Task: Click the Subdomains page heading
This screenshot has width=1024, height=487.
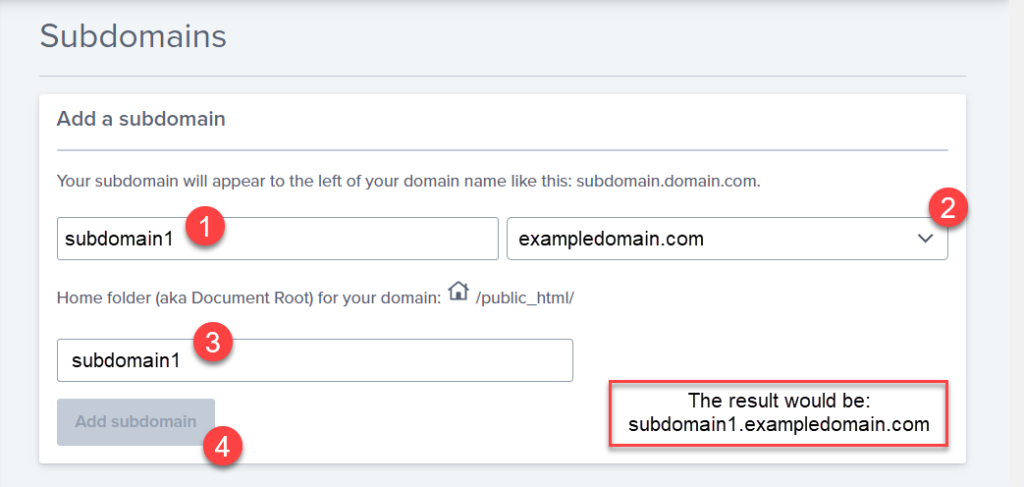Action: tap(133, 38)
